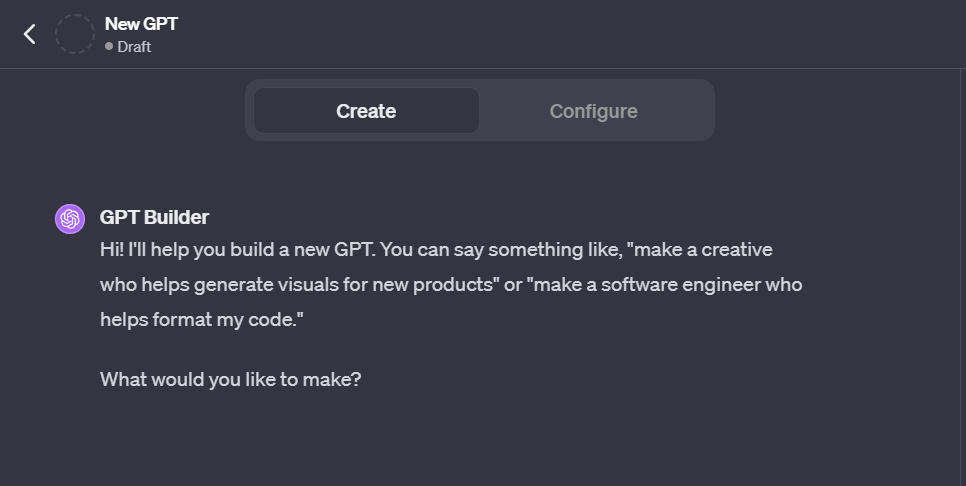Click the empty header area right of the title
The height and width of the screenshot is (486, 966).
point(554,34)
